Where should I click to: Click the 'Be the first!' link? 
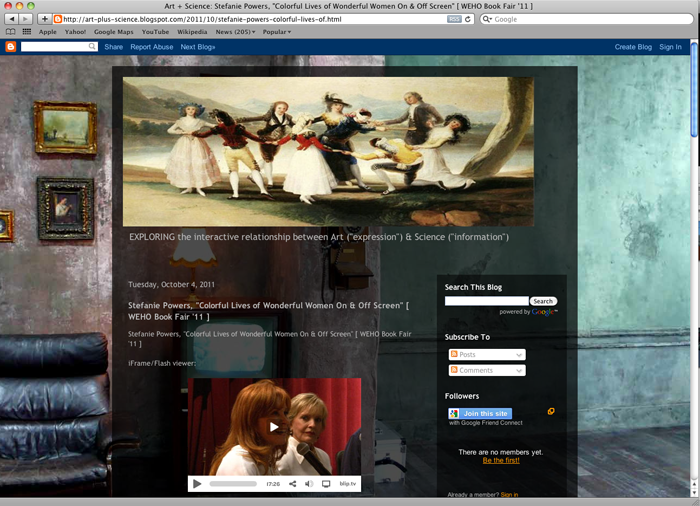click(501, 460)
